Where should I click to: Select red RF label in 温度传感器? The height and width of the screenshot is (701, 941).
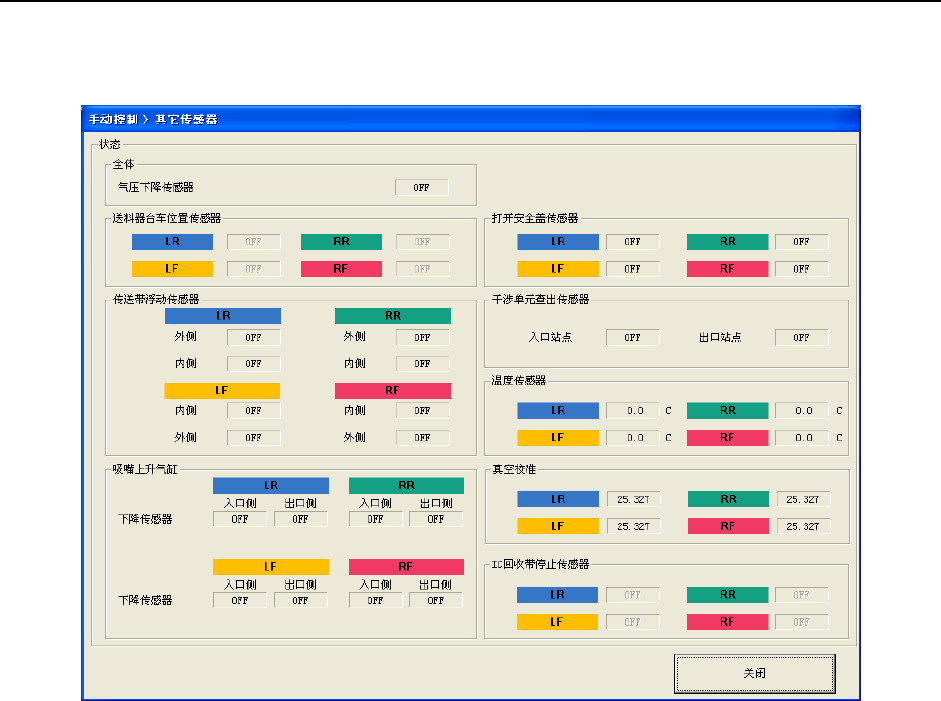point(727,438)
